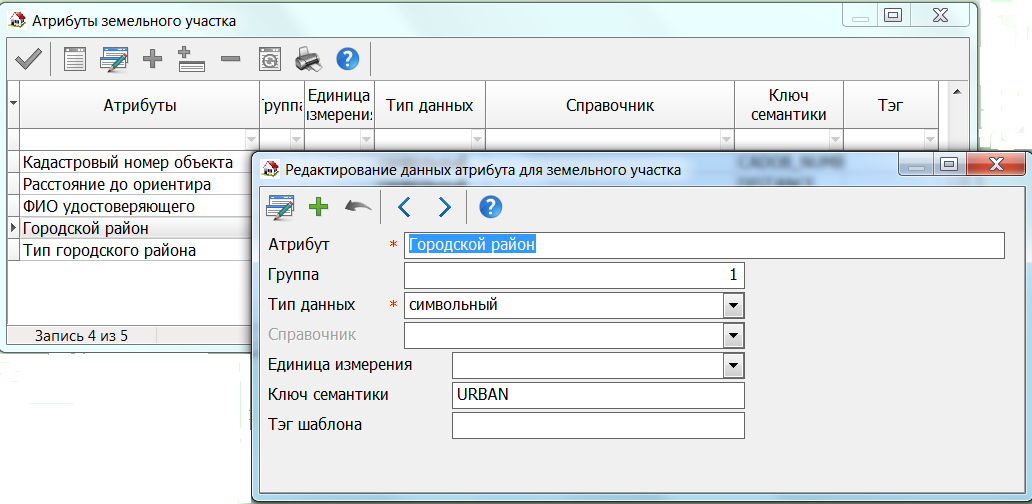Click the Ключ семантики column header
Screen dimensions: 1032x504
point(788,105)
